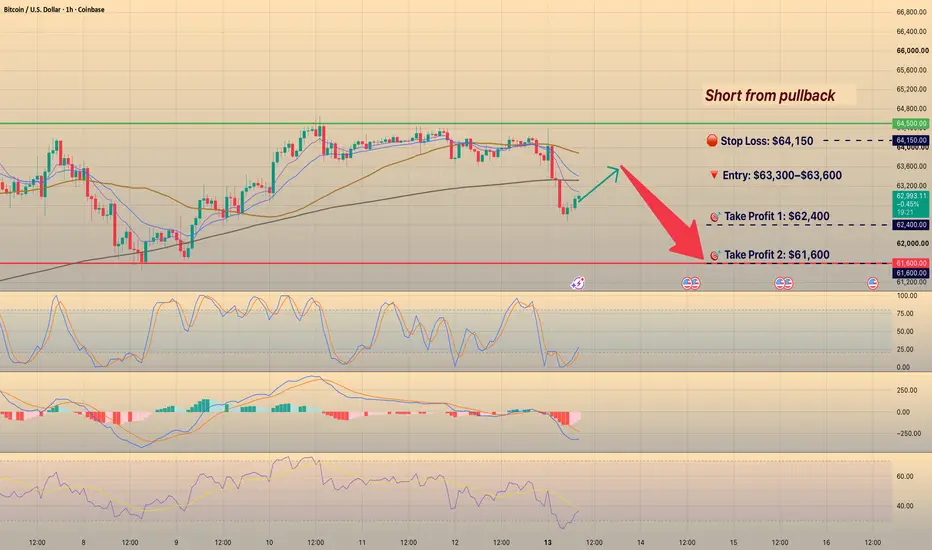The image size is (932, 550).
Task: Click the 62,000.00 price axis label
Action: (x=912, y=243)
